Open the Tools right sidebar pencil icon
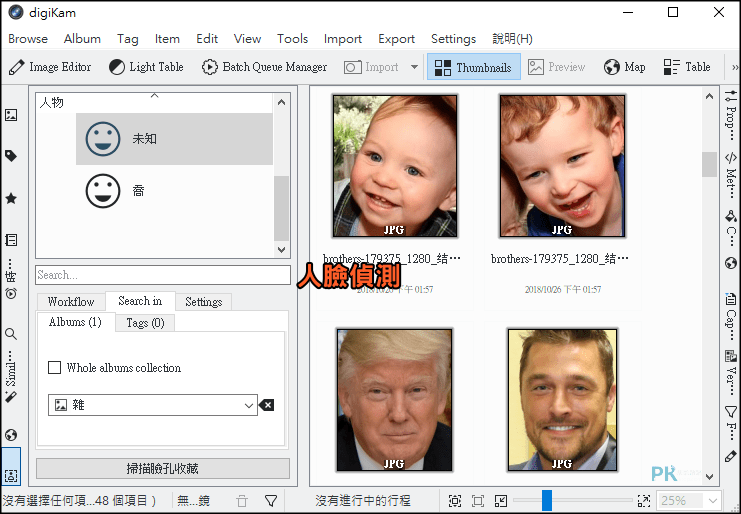This screenshot has height=514, width=741. point(731,457)
